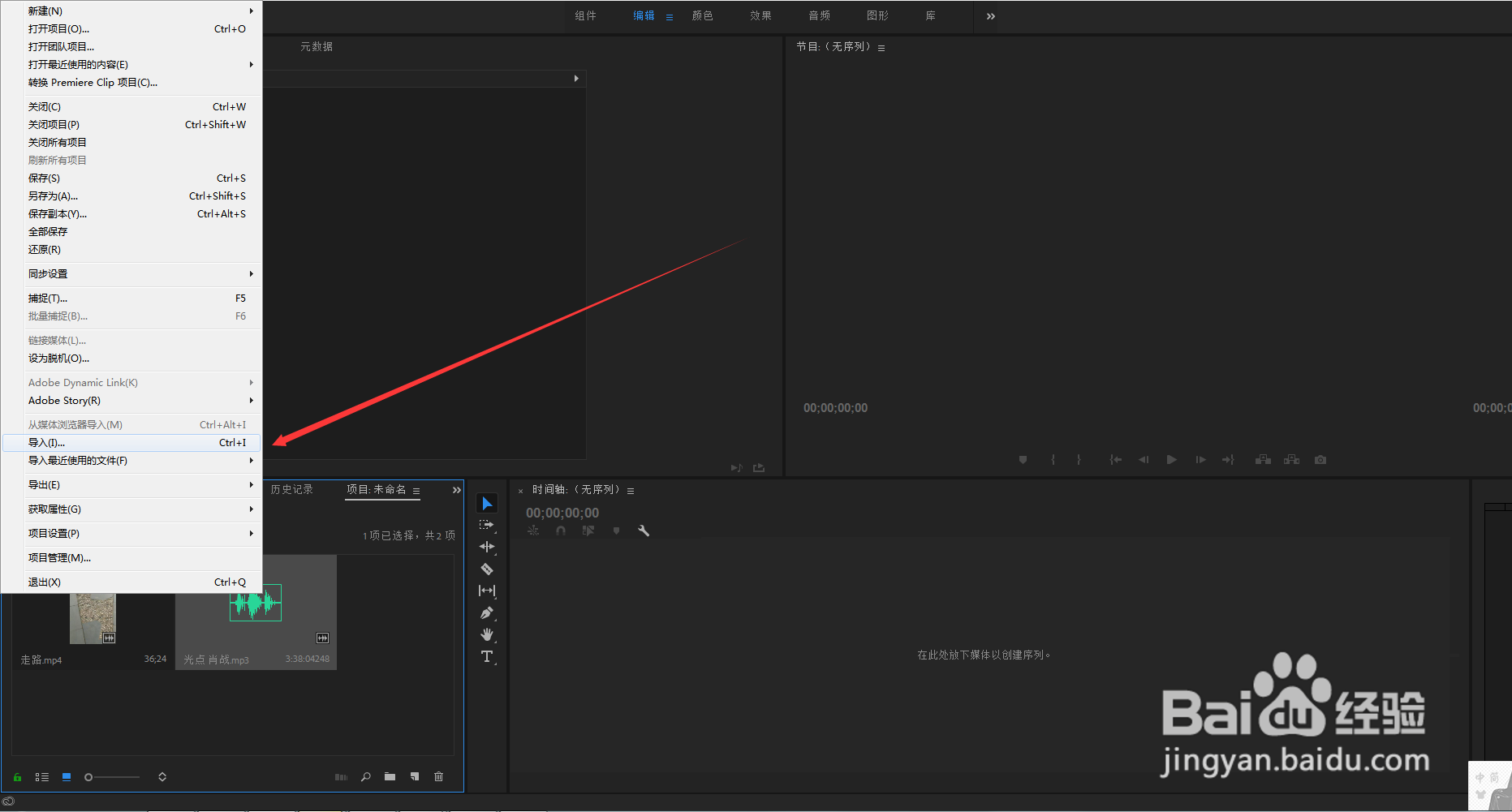Image resolution: width=1512 pixels, height=812 pixels.
Task: Go to Out point in program monitor
Action: click(x=1228, y=460)
